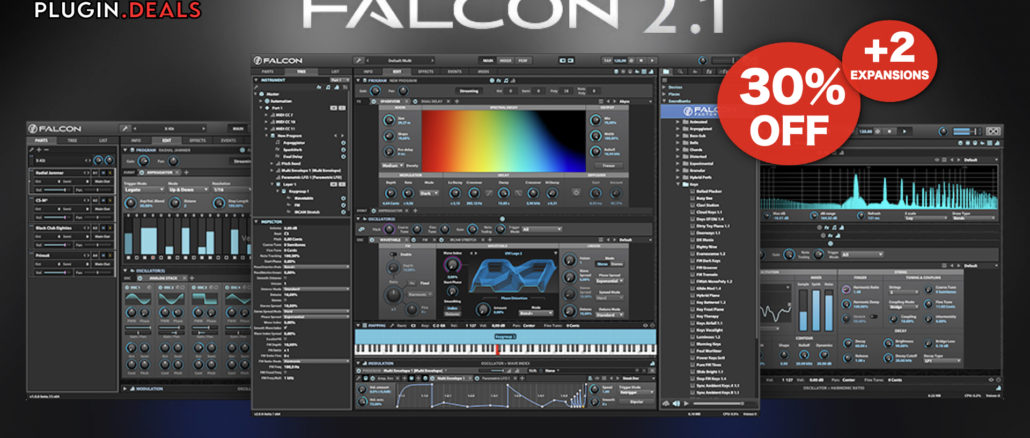
Task: Open the INFO tab in center window
Action: 368,72
